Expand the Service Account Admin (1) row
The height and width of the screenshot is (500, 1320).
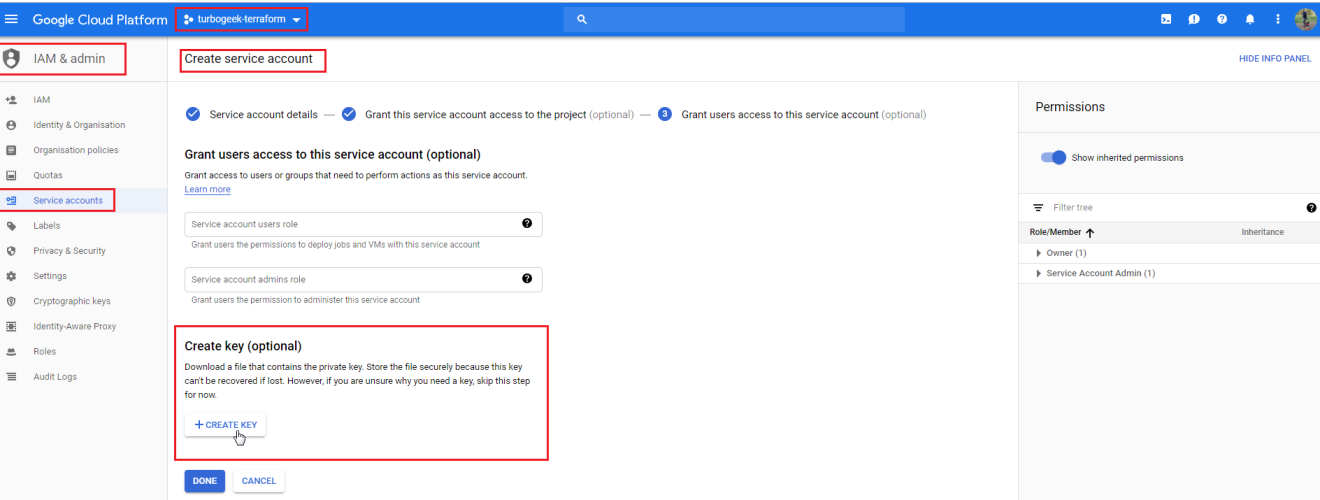click(1039, 273)
